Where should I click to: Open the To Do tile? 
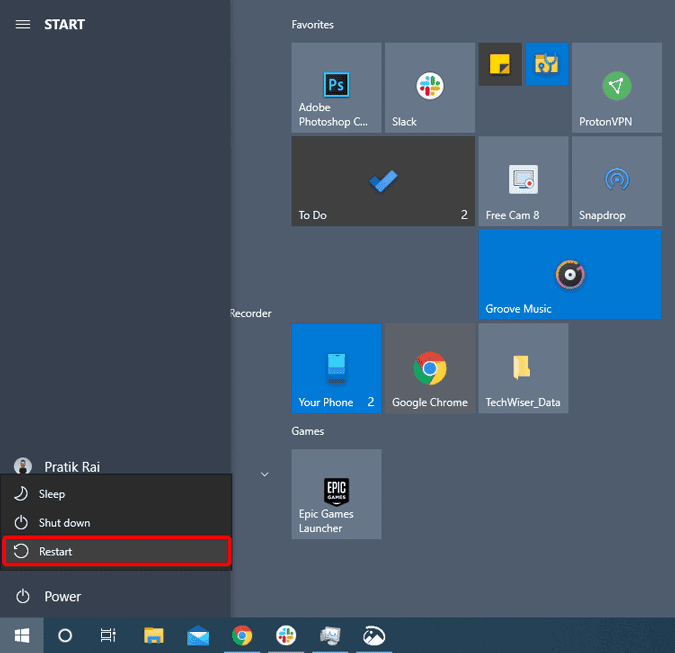click(x=383, y=181)
